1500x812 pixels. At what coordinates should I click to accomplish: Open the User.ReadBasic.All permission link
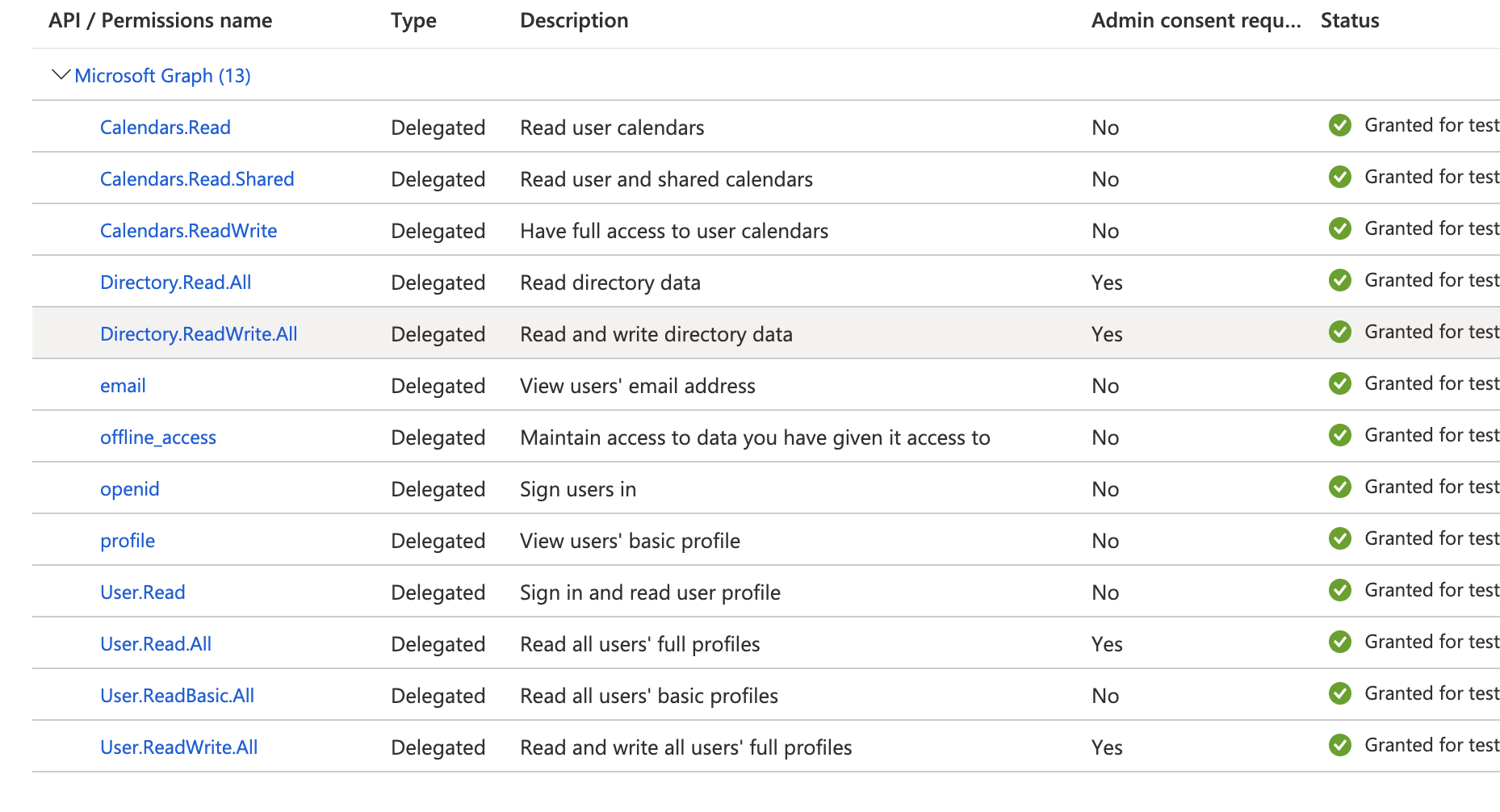[x=177, y=696]
